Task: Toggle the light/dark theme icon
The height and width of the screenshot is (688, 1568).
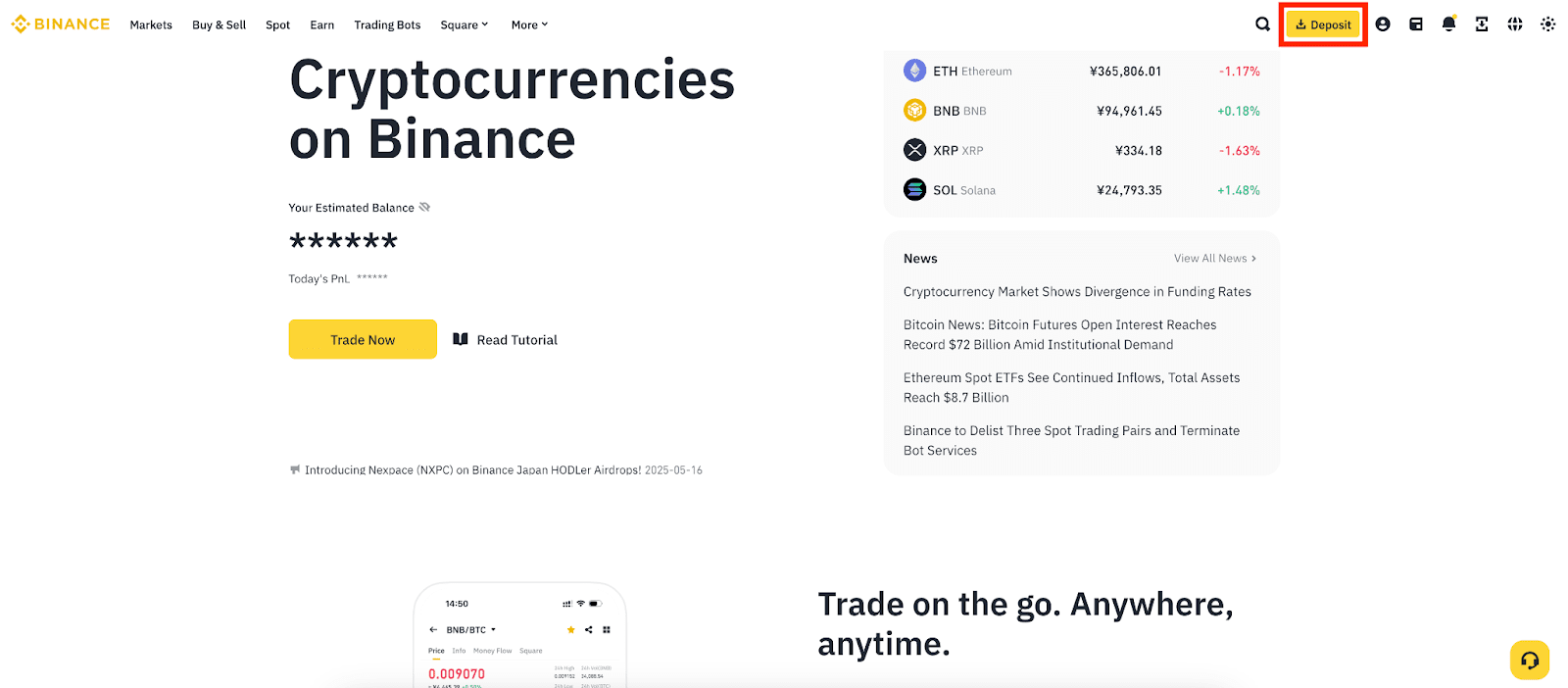Action: 1547,25
